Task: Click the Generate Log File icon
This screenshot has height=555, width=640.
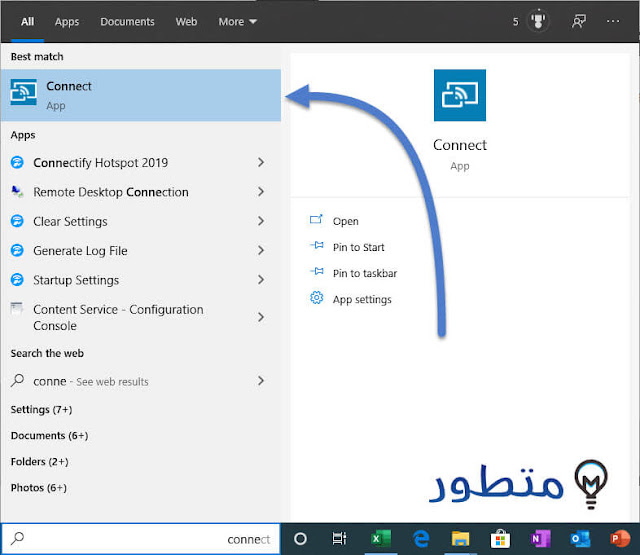Action: tap(17, 251)
